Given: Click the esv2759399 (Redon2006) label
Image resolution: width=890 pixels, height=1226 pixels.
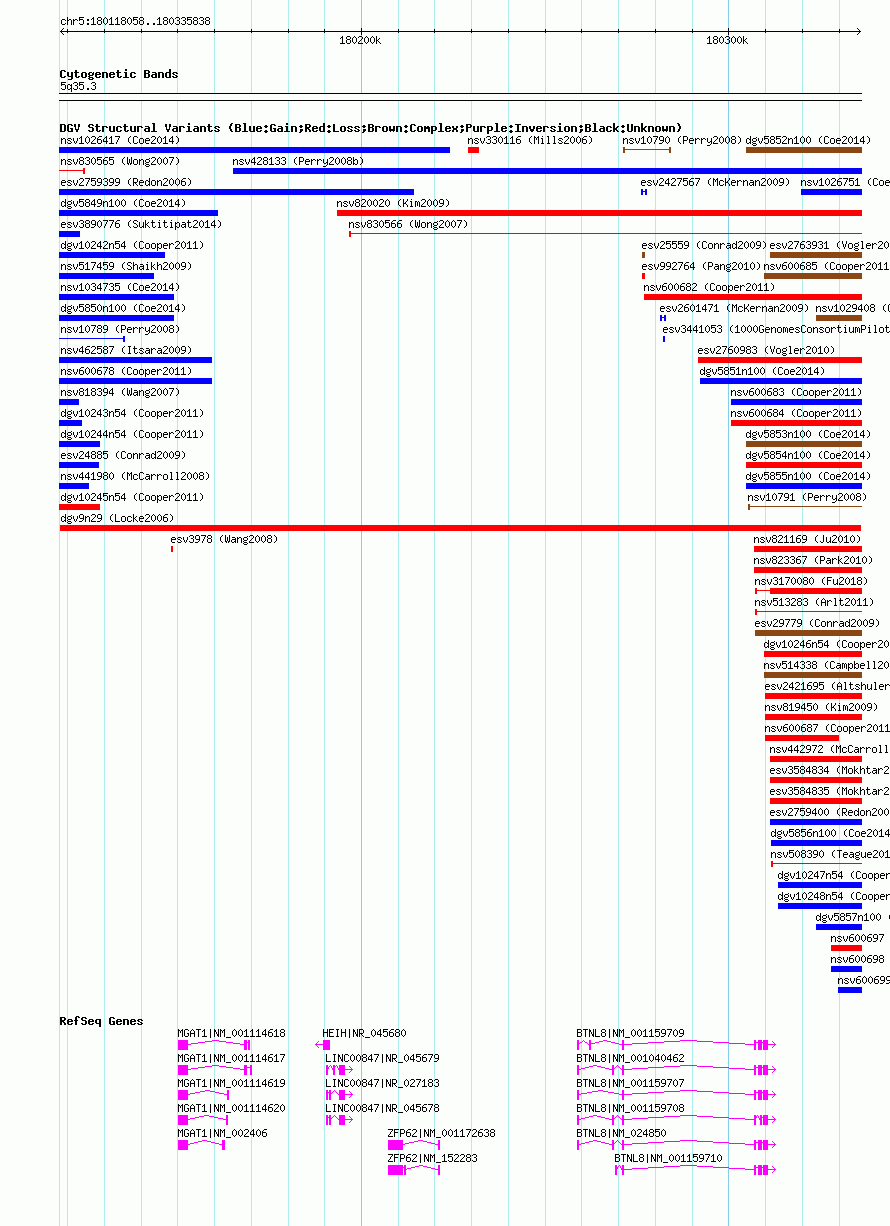Looking at the screenshot, I should [x=125, y=183].
